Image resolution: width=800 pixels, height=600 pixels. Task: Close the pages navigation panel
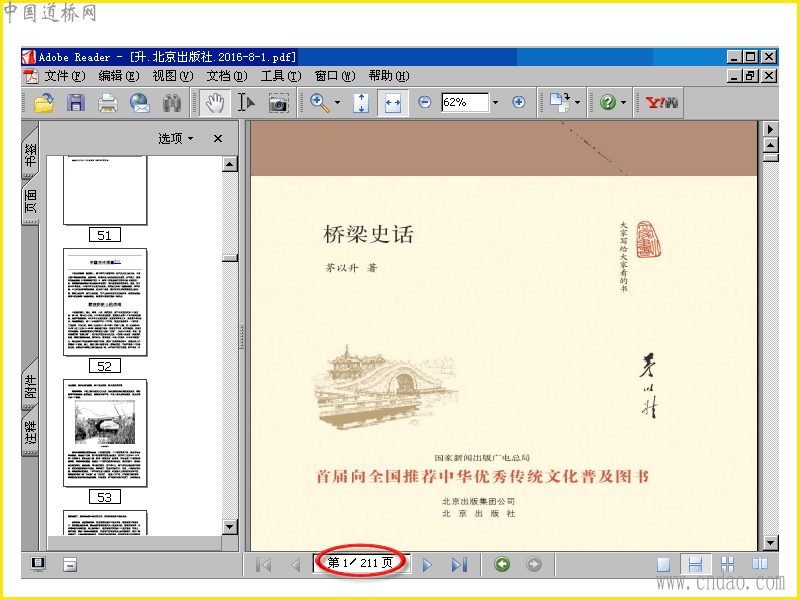(x=218, y=138)
